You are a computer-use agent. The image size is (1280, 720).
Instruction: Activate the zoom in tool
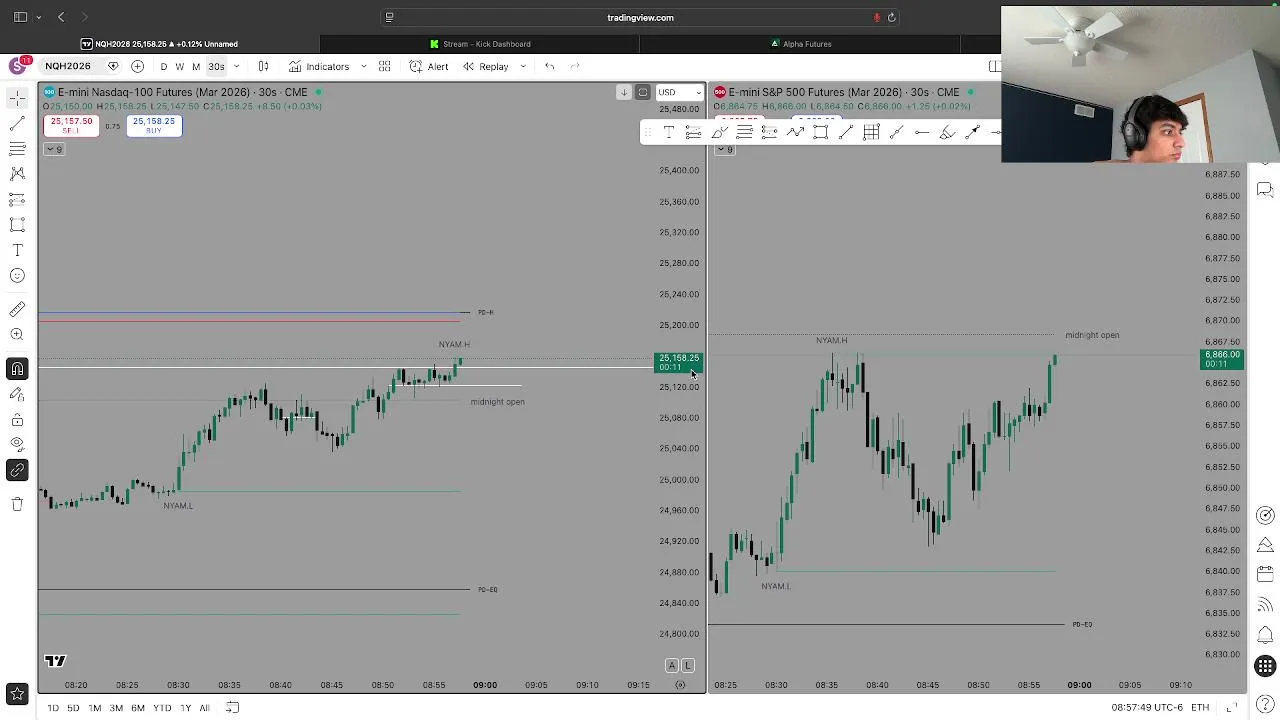pos(17,335)
